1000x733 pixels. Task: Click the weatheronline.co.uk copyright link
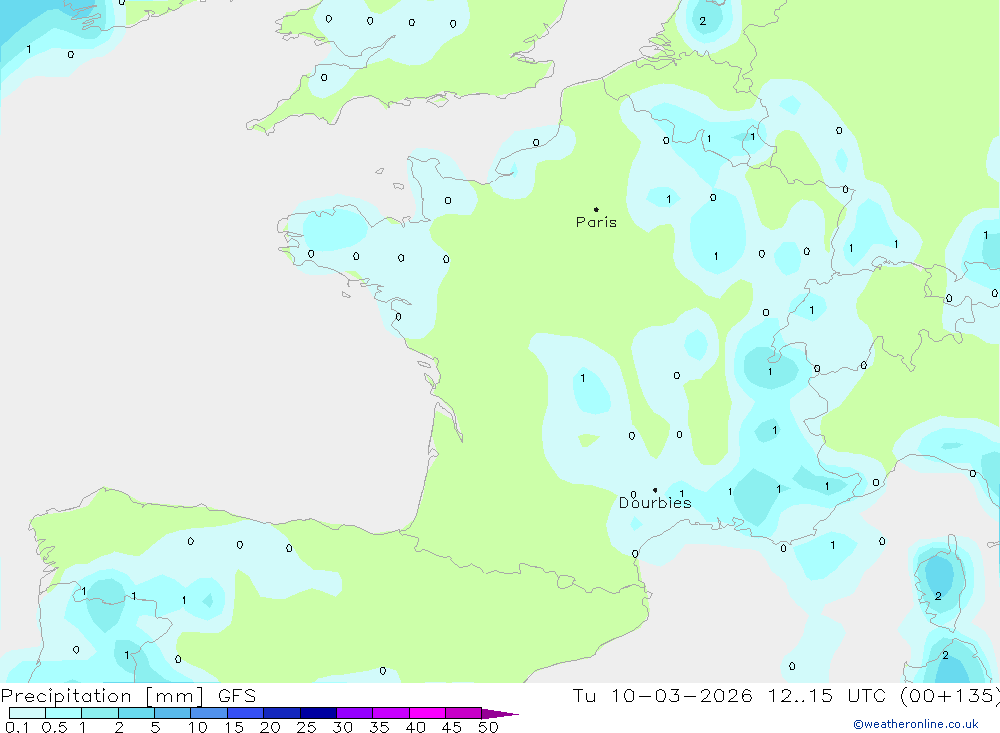click(x=916, y=724)
